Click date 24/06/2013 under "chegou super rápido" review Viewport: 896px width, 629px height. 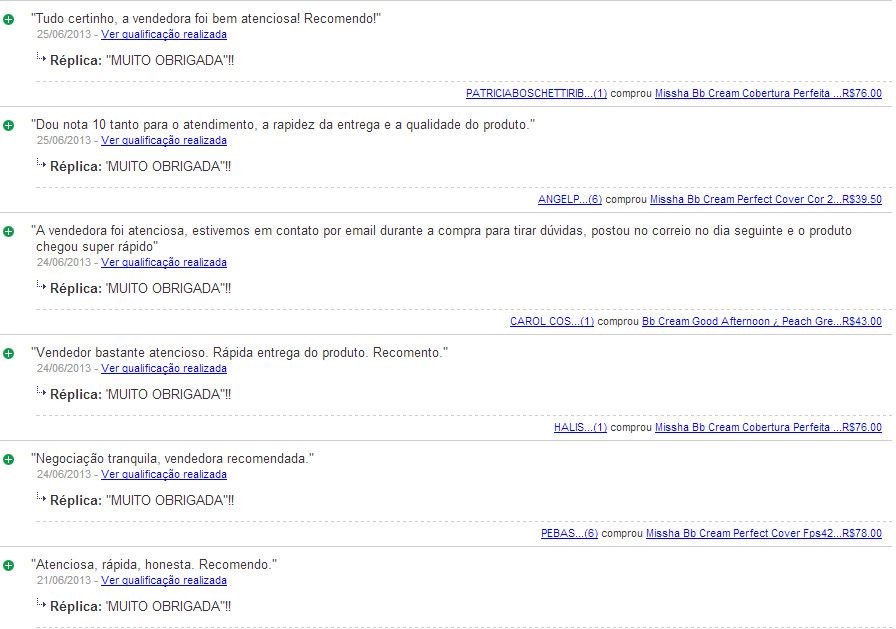click(64, 262)
